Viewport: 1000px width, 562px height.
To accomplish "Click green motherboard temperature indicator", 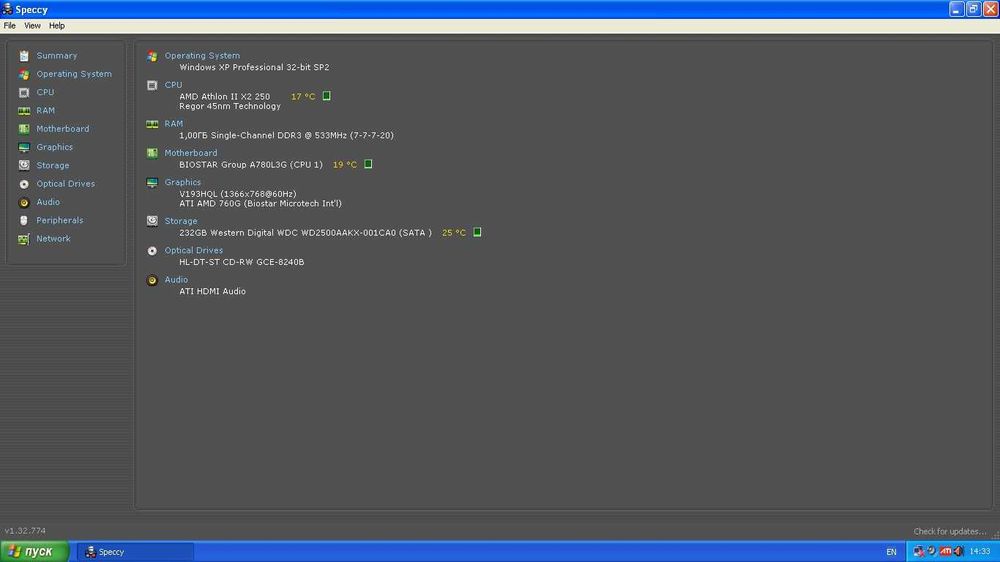I will point(368,165).
